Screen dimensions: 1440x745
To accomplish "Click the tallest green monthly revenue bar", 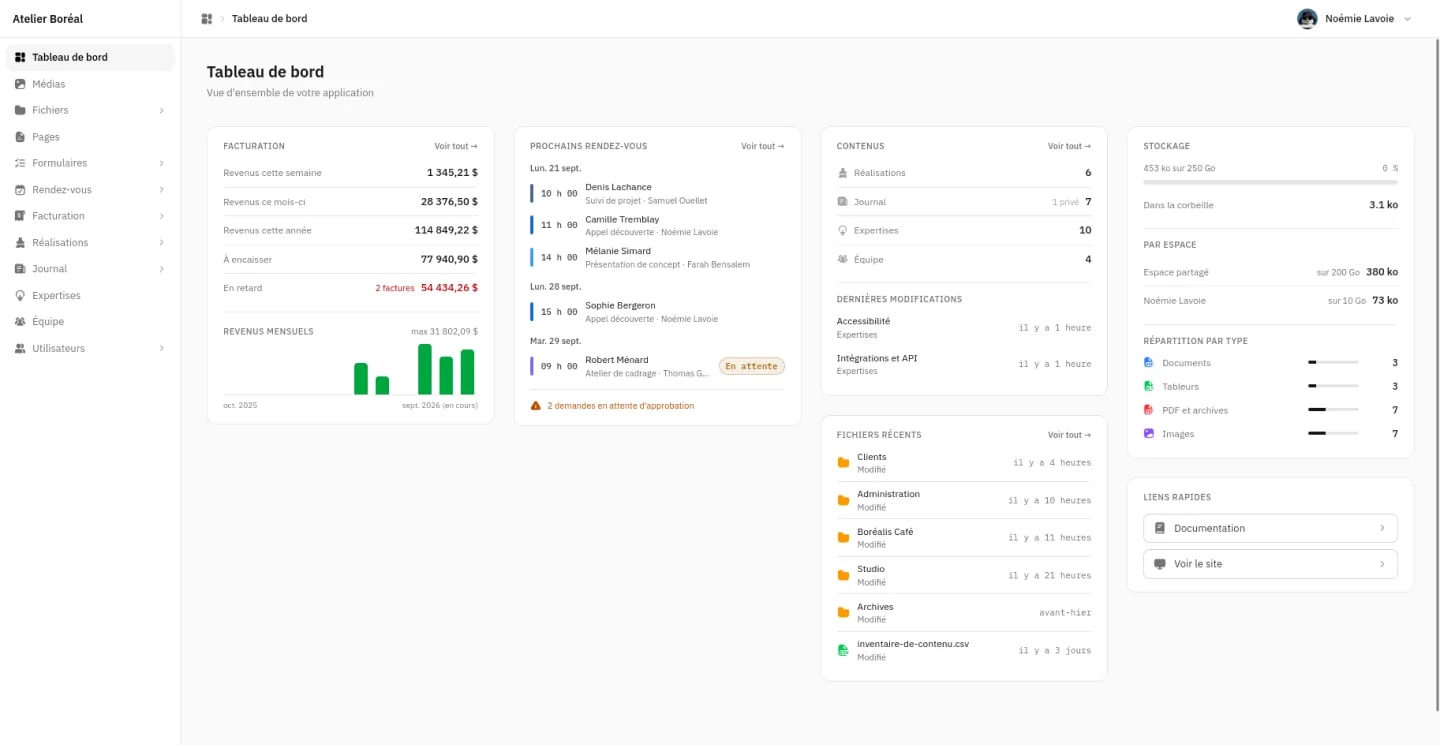I will point(425,369).
